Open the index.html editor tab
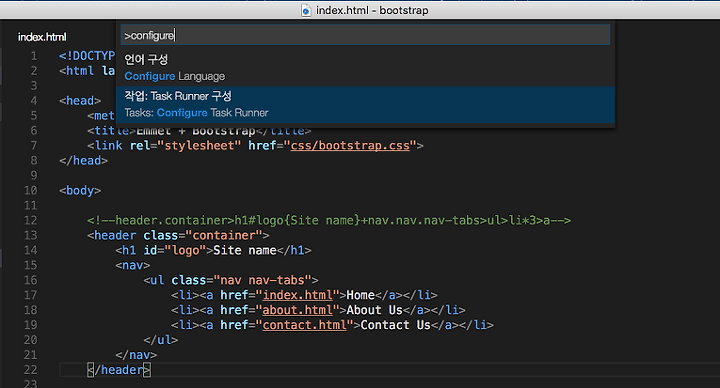The height and width of the screenshot is (388, 720). point(42,37)
